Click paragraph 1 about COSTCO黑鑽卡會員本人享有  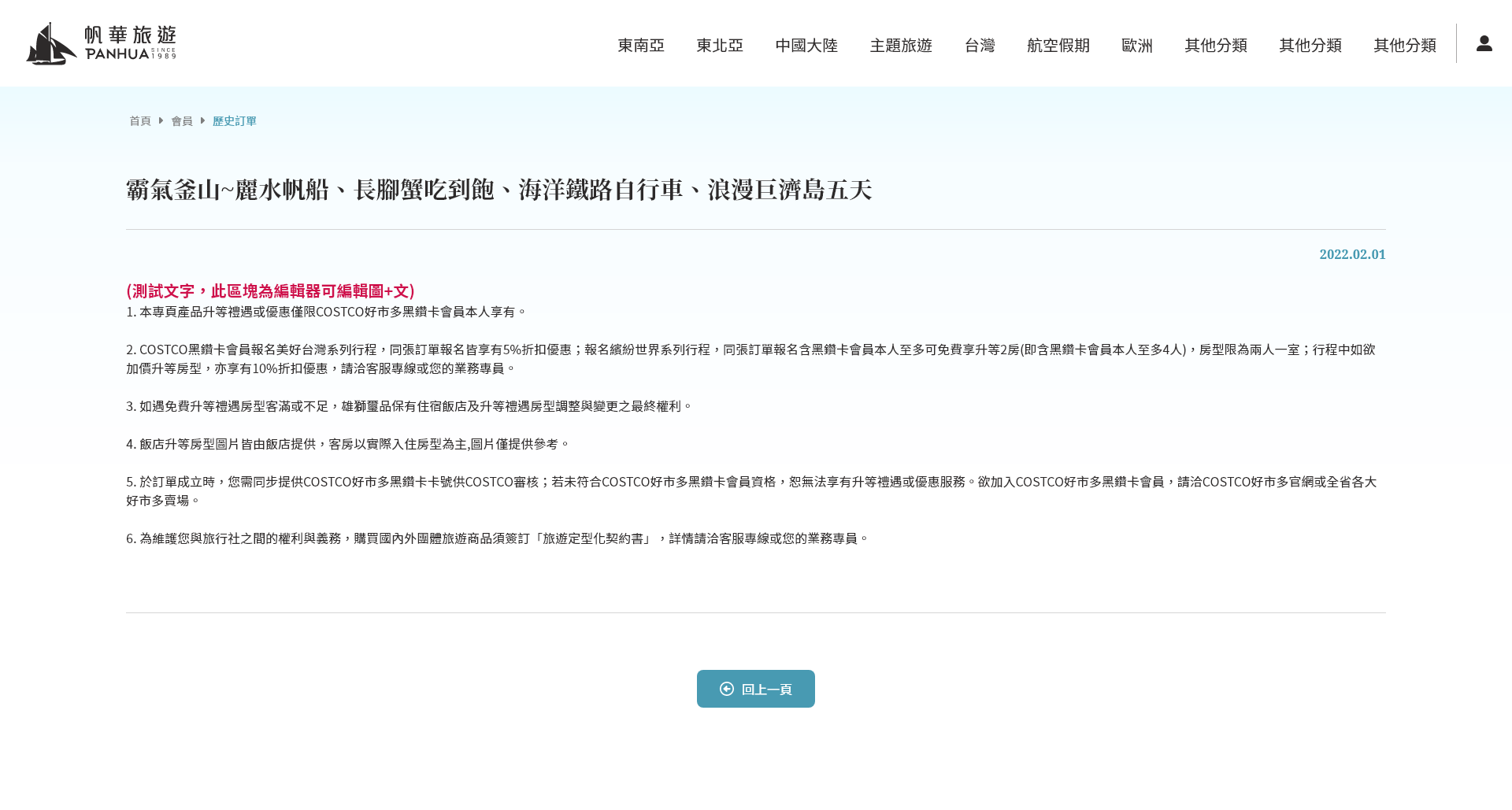326,312
